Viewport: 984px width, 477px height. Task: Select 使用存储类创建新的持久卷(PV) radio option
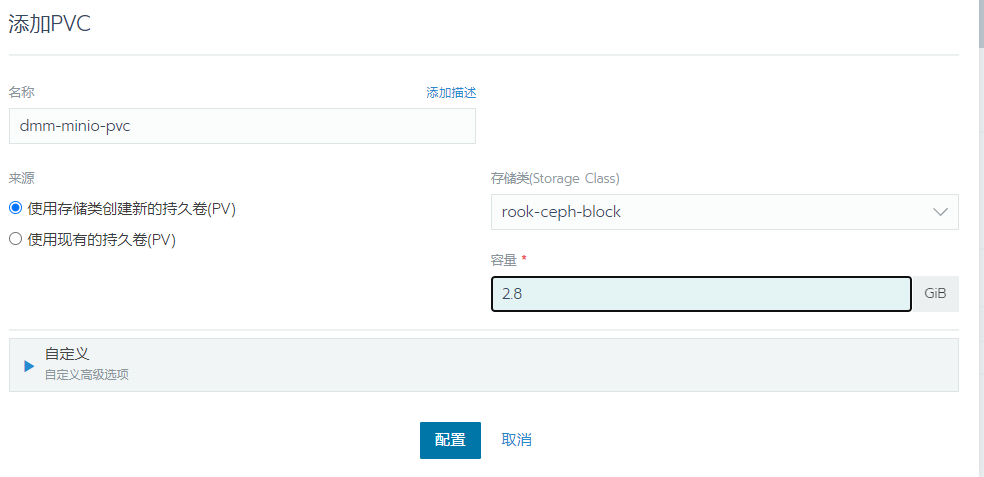16,208
